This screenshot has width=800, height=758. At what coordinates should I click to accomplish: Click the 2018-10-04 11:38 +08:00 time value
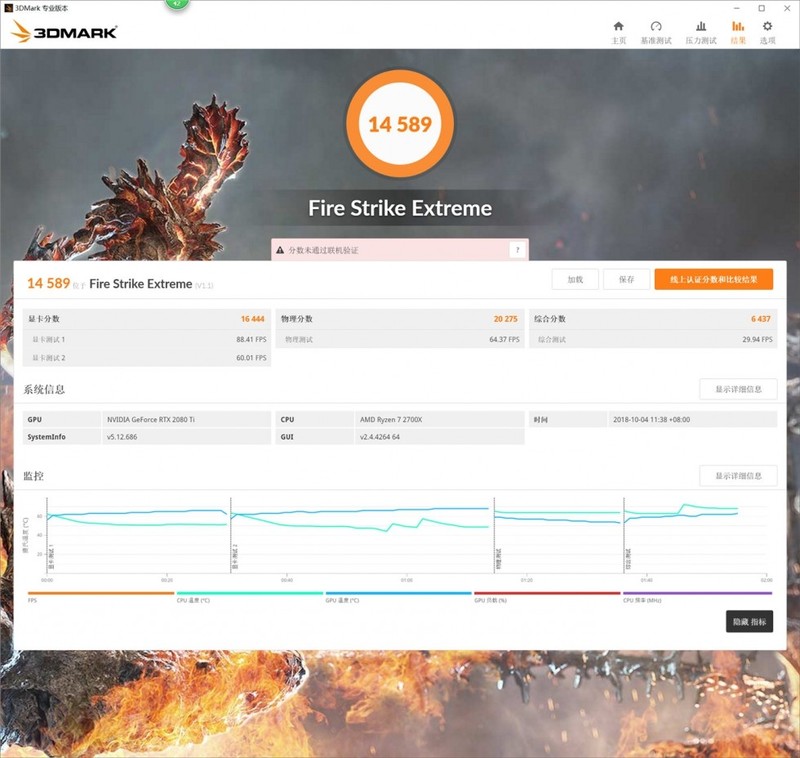[652, 419]
